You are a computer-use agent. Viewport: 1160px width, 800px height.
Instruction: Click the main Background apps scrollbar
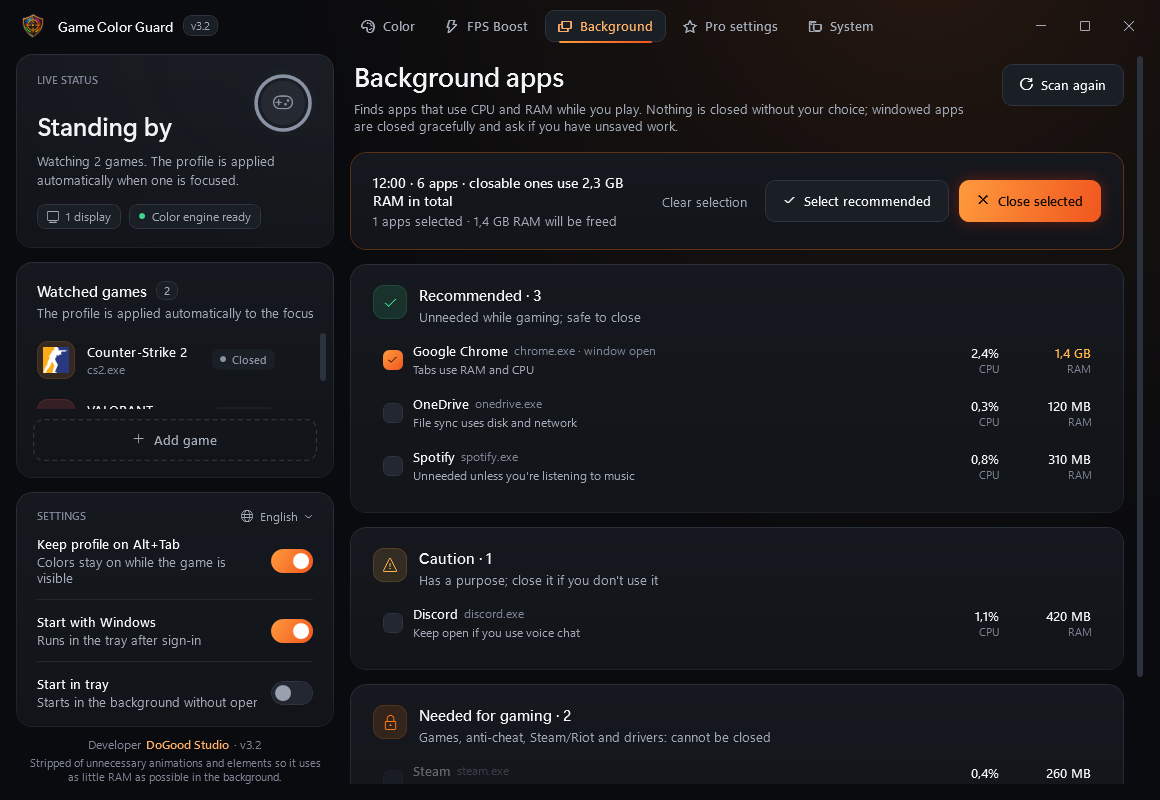[1139, 366]
